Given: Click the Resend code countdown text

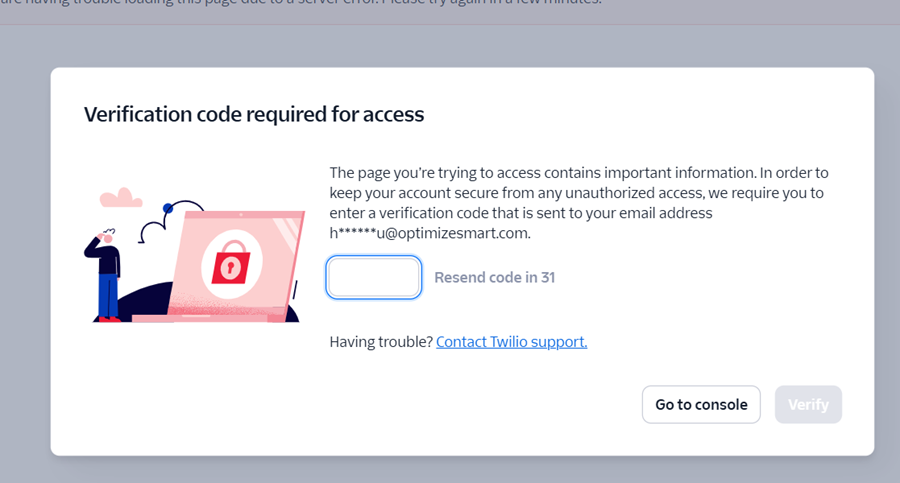Looking at the screenshot, I should 494,277.
